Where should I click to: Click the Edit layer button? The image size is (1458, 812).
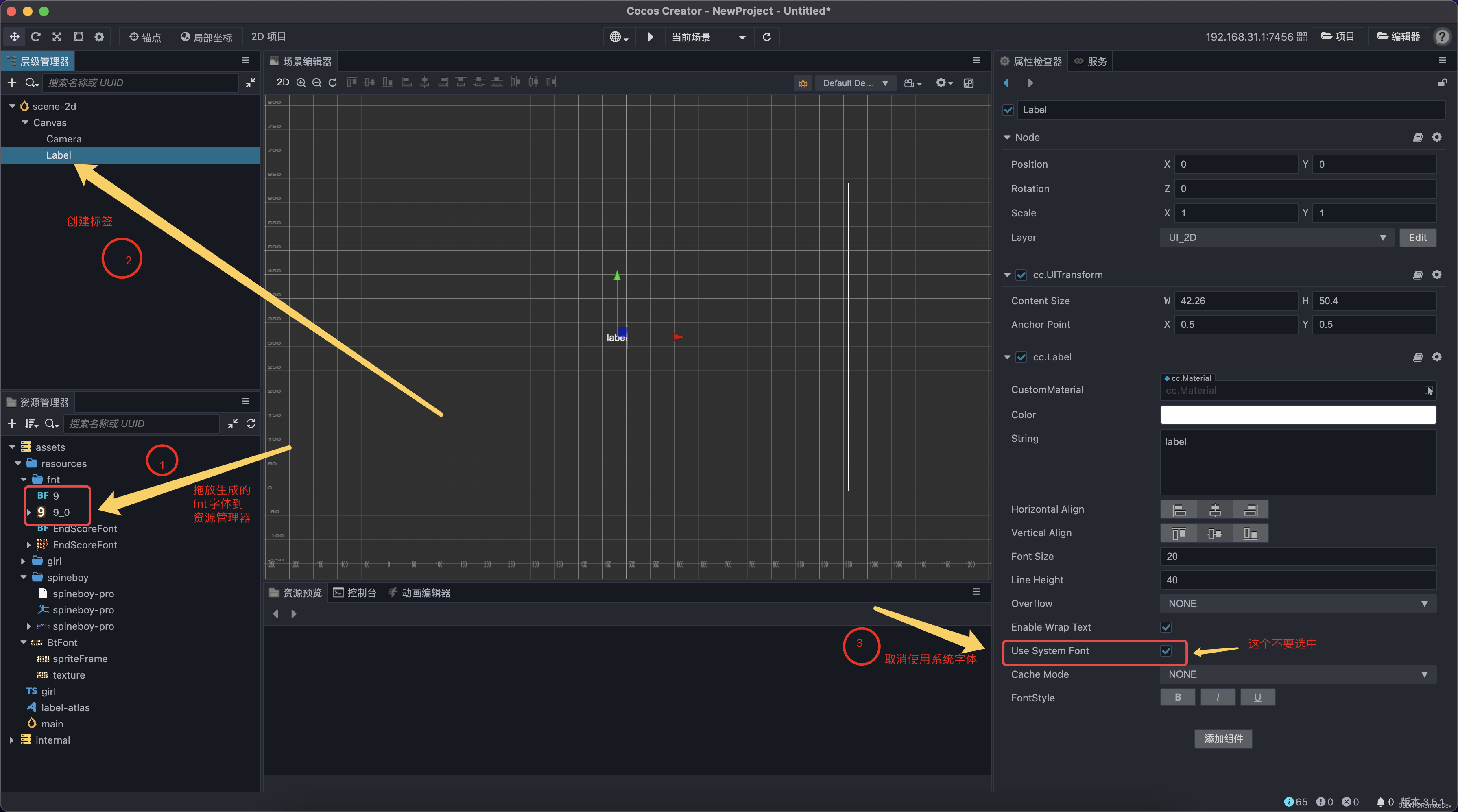click(x=1417, y=238)
